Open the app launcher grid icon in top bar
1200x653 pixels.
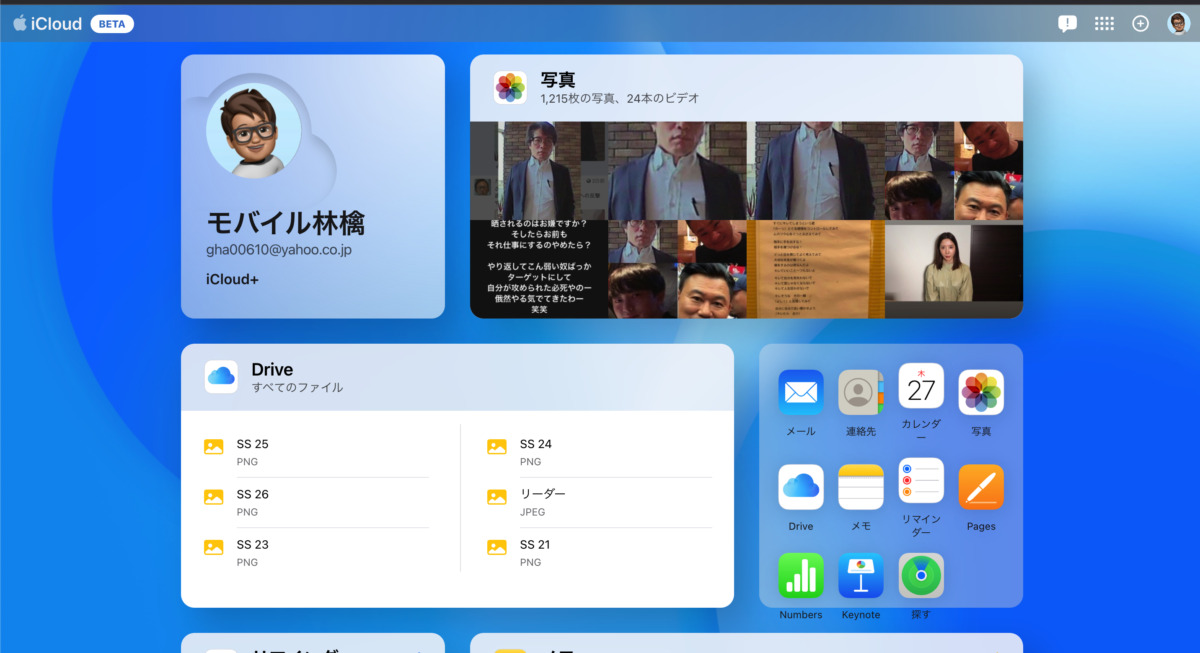coord(1104,23)
